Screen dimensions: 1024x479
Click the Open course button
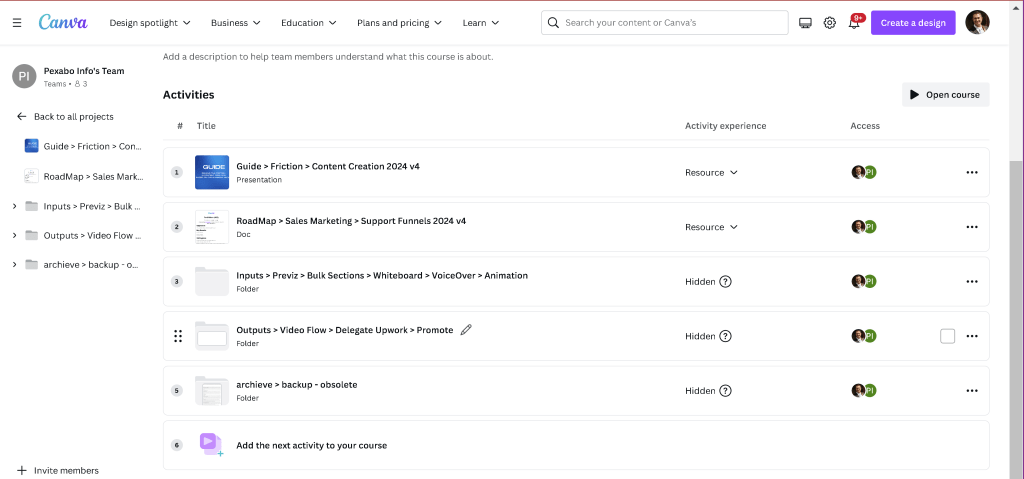946,95
